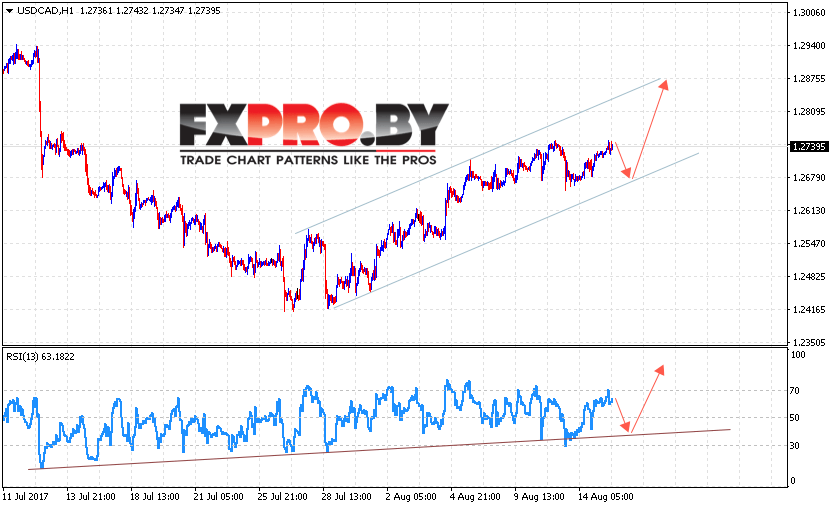The height and width of the screenshot is (508, 830).
Task: Select the lower channel trendline on price chart
Action: tap(516, 230)
